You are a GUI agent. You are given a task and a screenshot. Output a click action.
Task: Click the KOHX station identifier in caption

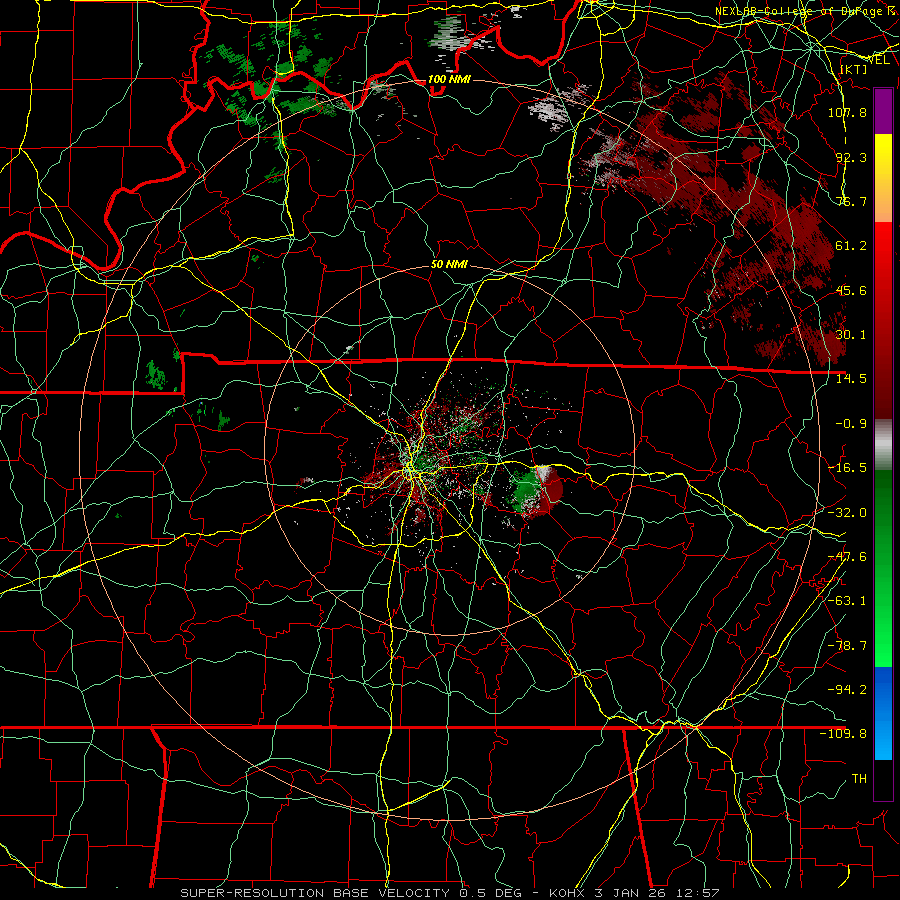tap(568, 893)
